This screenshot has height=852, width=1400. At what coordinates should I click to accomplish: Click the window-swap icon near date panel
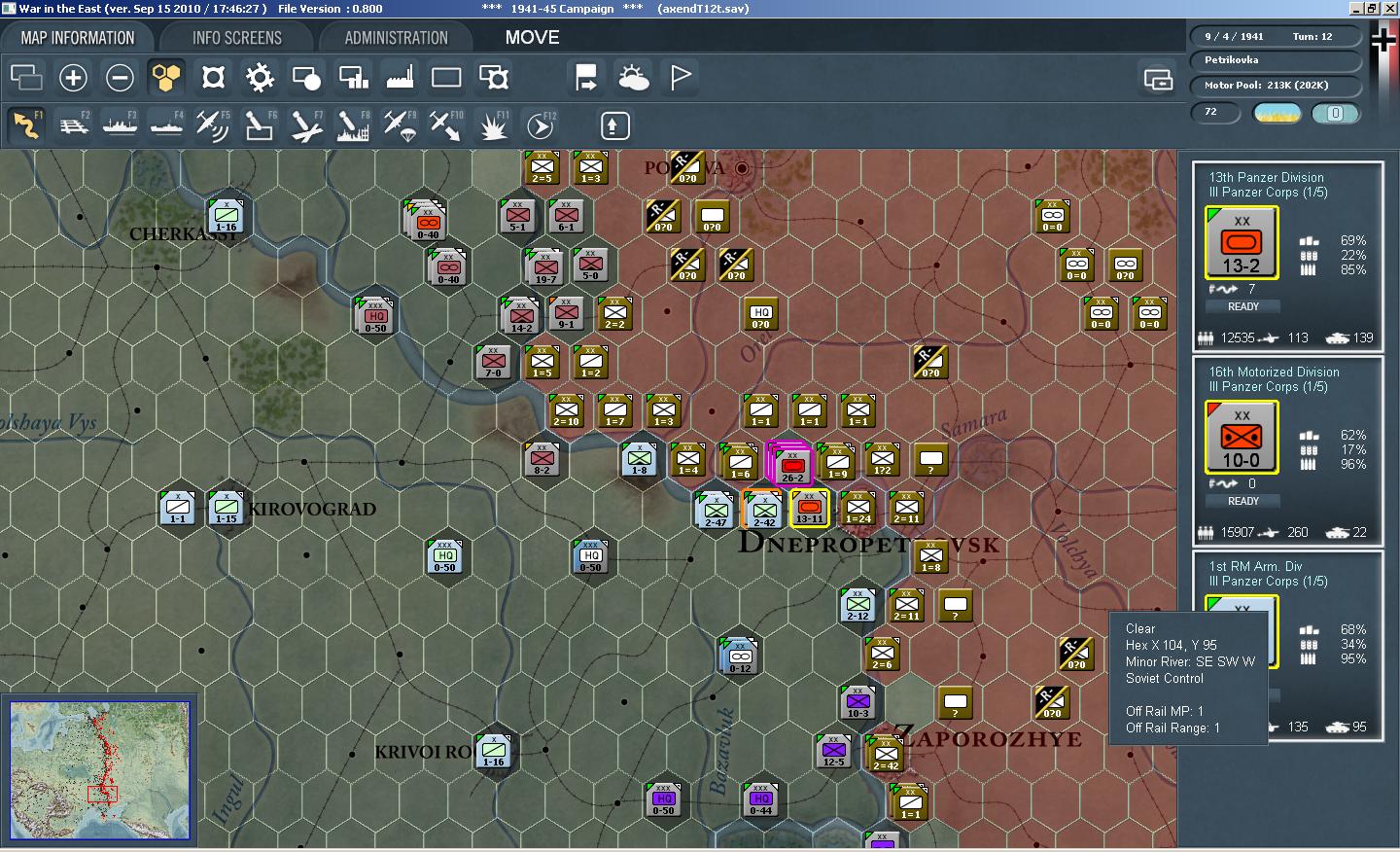(x=1158, y=79)
